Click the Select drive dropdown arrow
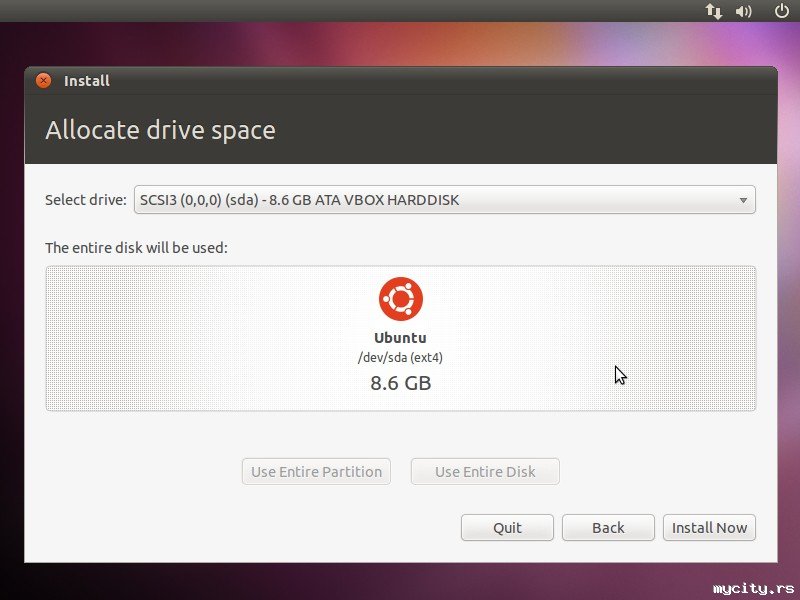800x600 pixels. 743,200
